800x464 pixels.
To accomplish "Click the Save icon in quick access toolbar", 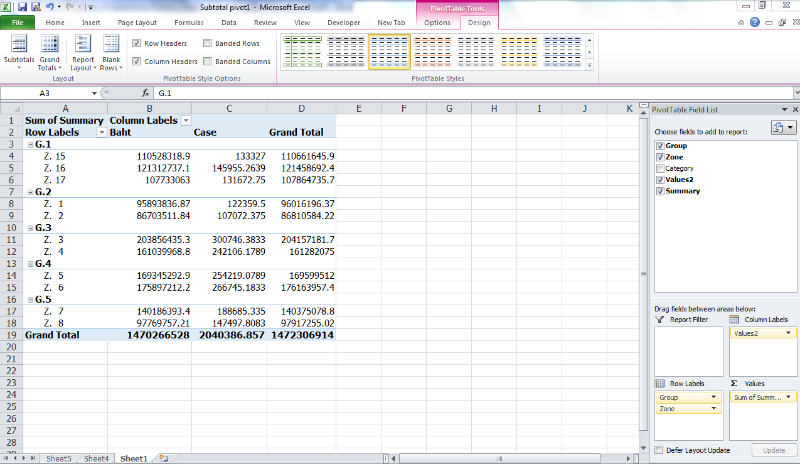I will click(x=22, y=7).
